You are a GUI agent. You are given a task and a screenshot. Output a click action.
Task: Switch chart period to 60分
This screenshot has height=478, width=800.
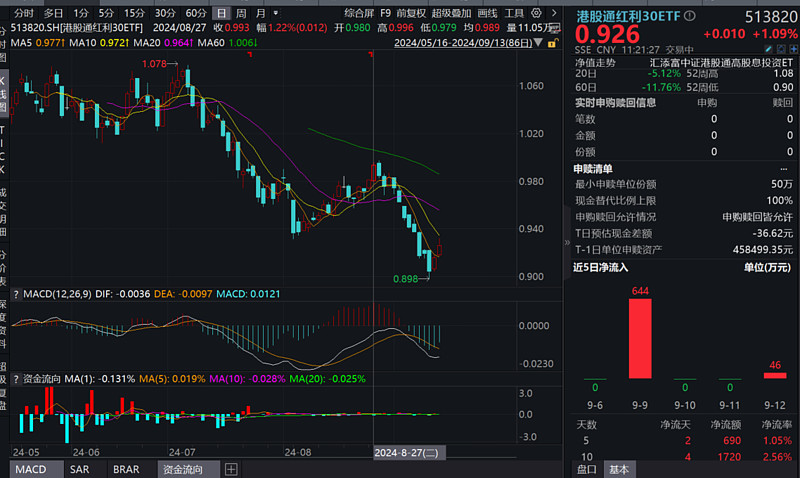[x=196, y=13]
